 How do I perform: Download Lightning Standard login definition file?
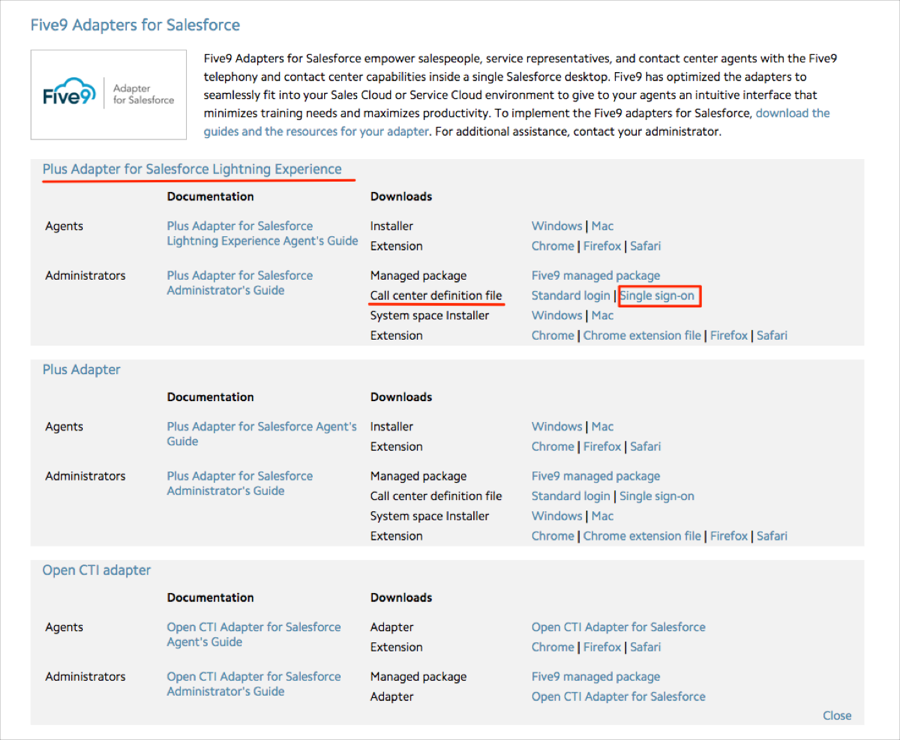(570, 296)
